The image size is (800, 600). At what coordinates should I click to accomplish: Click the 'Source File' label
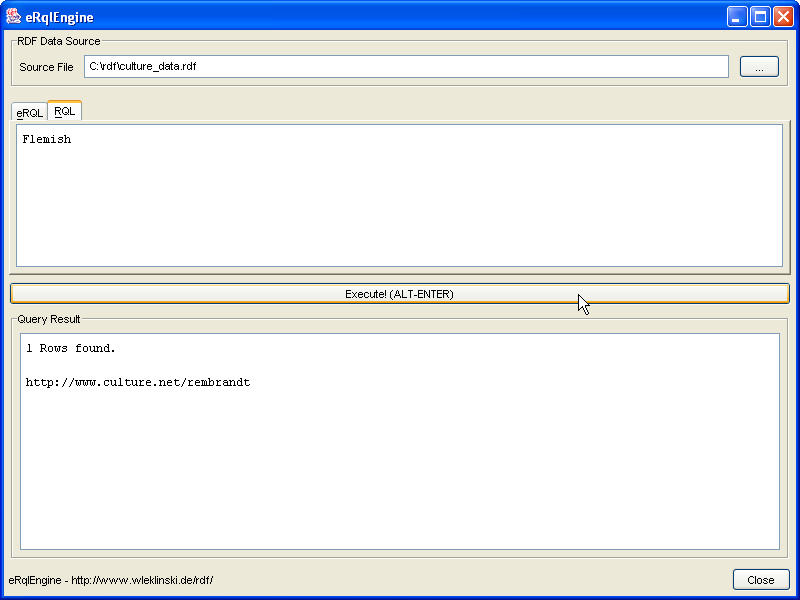click(x=46, y=67)
